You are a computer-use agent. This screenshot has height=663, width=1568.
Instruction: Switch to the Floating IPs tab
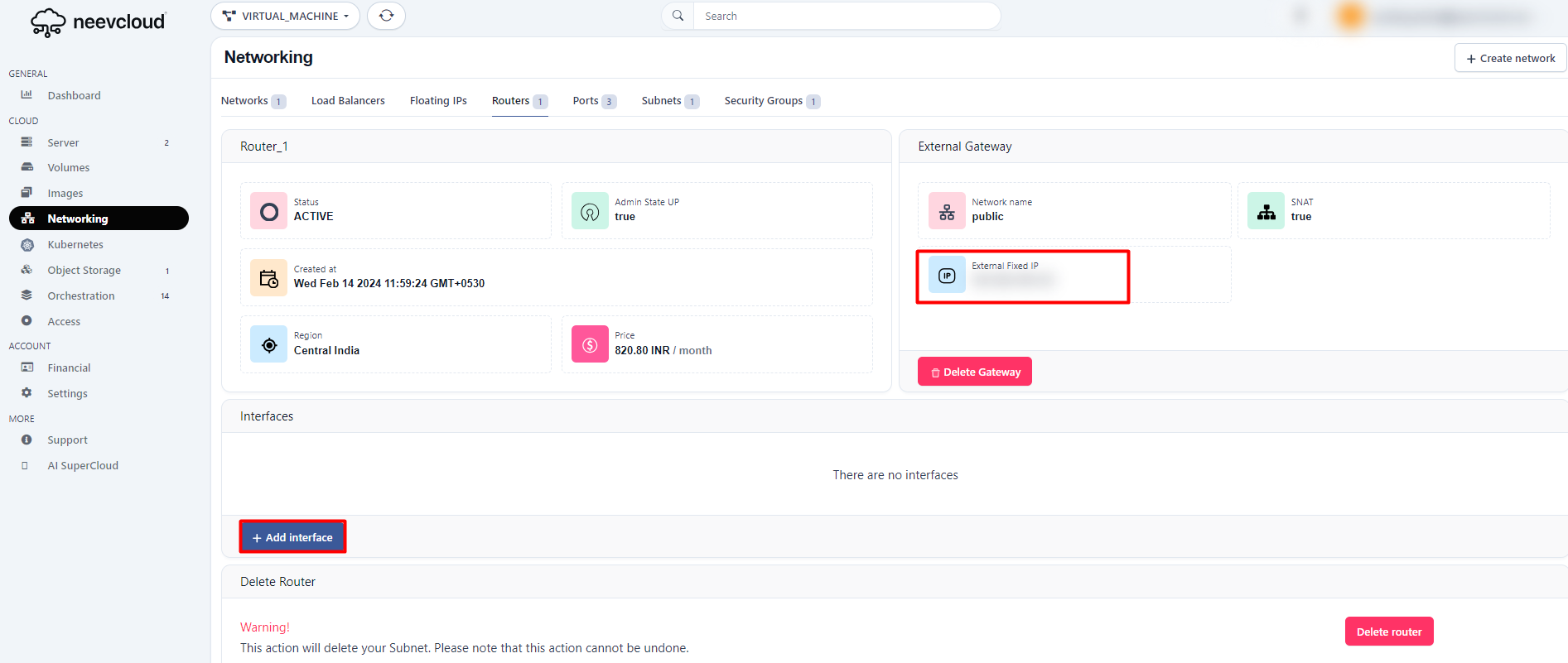click(x=438, y=101)
